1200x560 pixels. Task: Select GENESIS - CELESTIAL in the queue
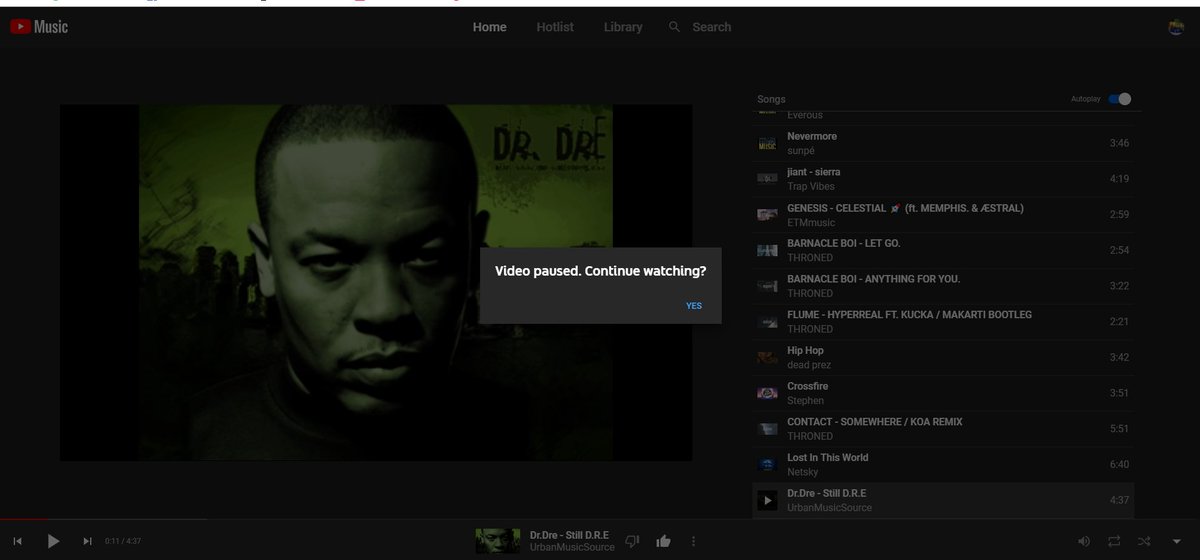pos(945,215)
